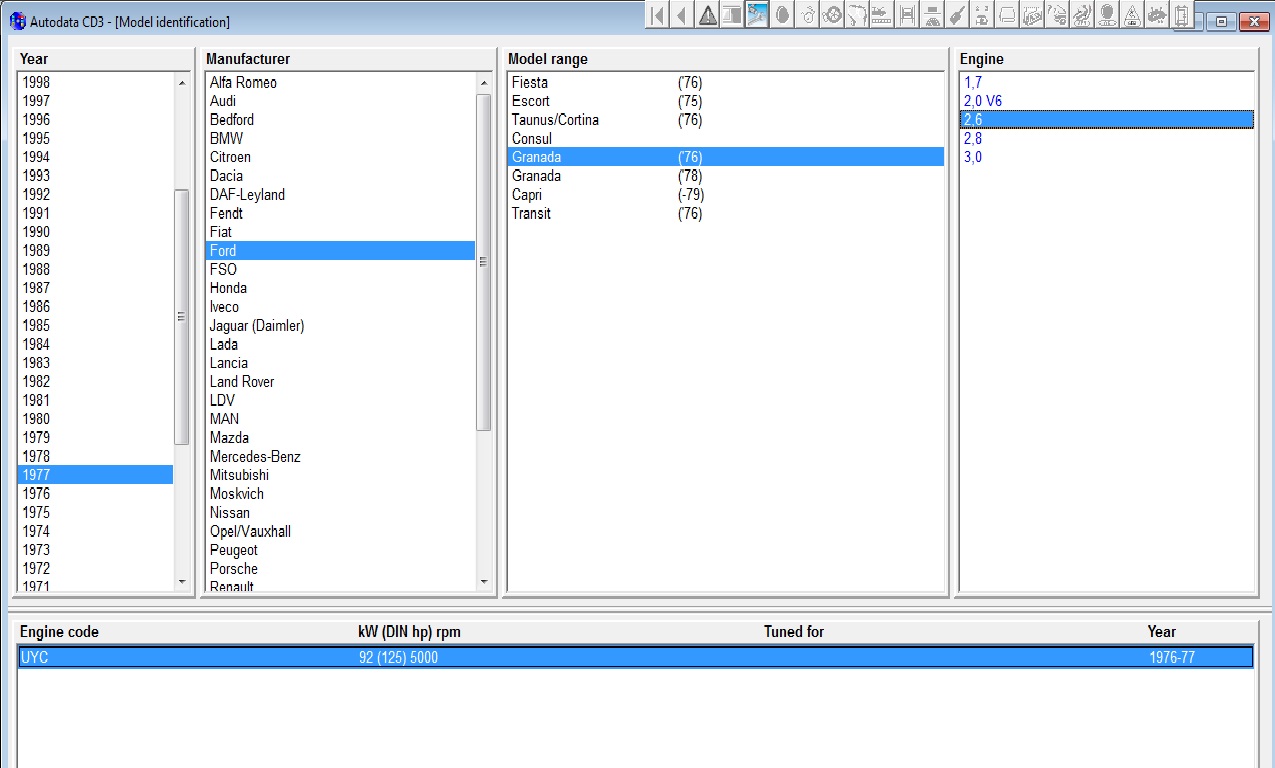Click the grey oval toolbar icon

(782, 15)
